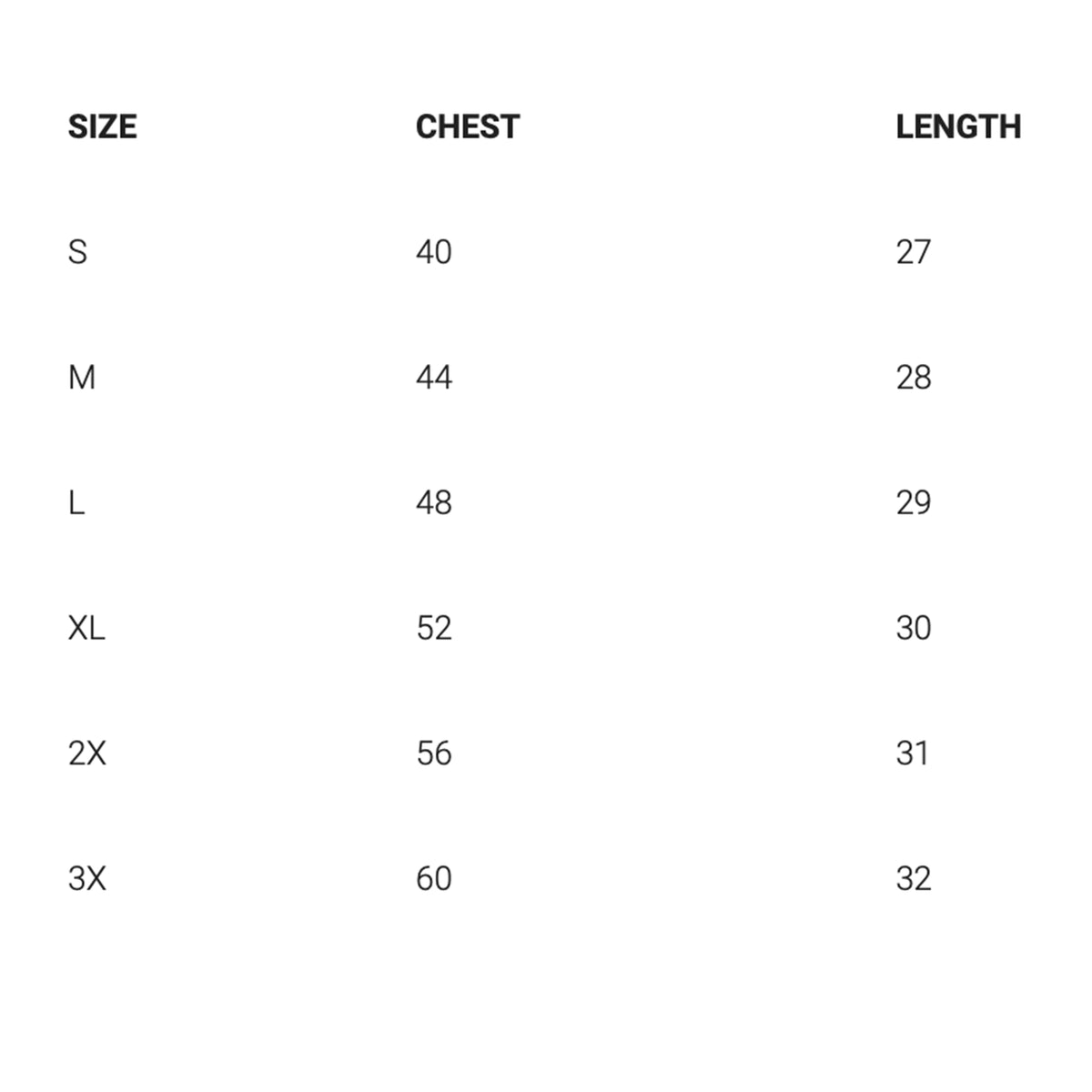Click the LENGTH column header
Screen dimensions: 1092x1092
957,126
